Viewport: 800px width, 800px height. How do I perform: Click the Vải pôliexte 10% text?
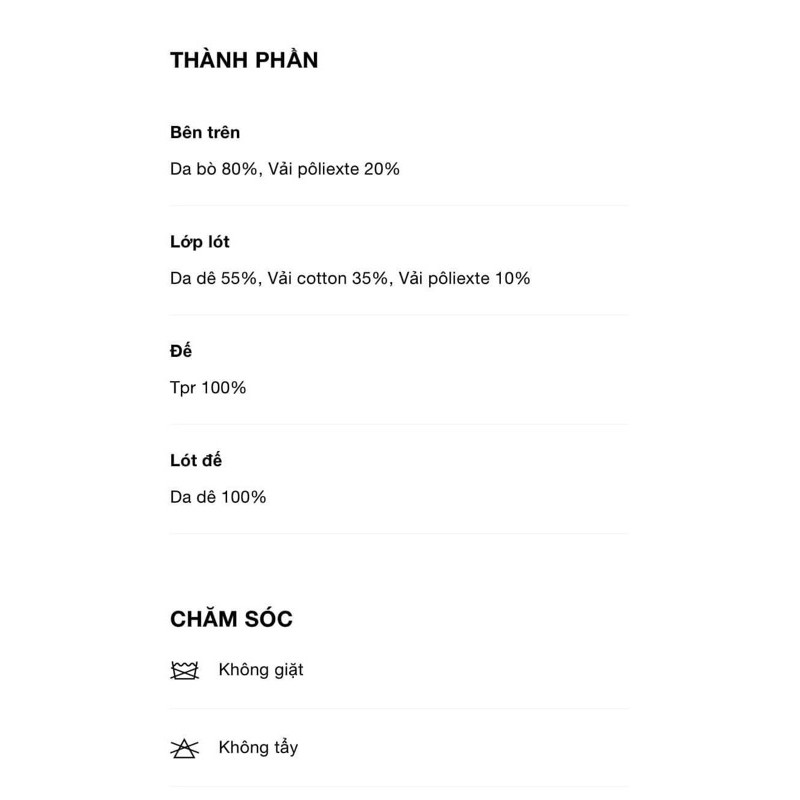(464, 278)
